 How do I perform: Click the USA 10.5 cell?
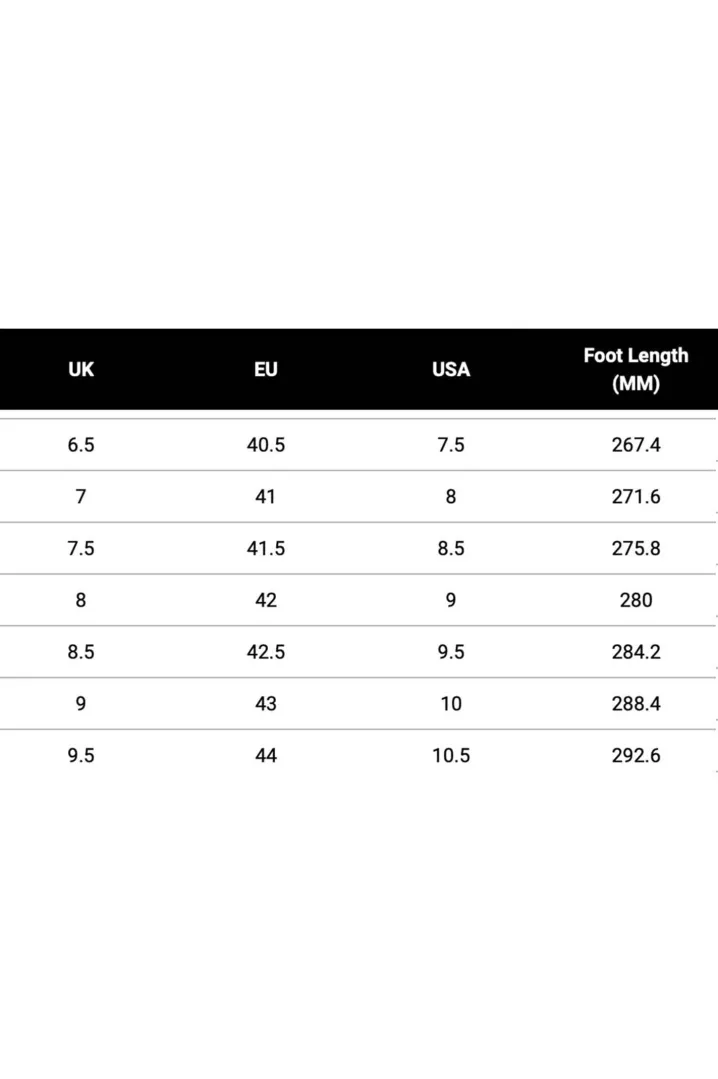pyautogui.click(x=451, y=756)
